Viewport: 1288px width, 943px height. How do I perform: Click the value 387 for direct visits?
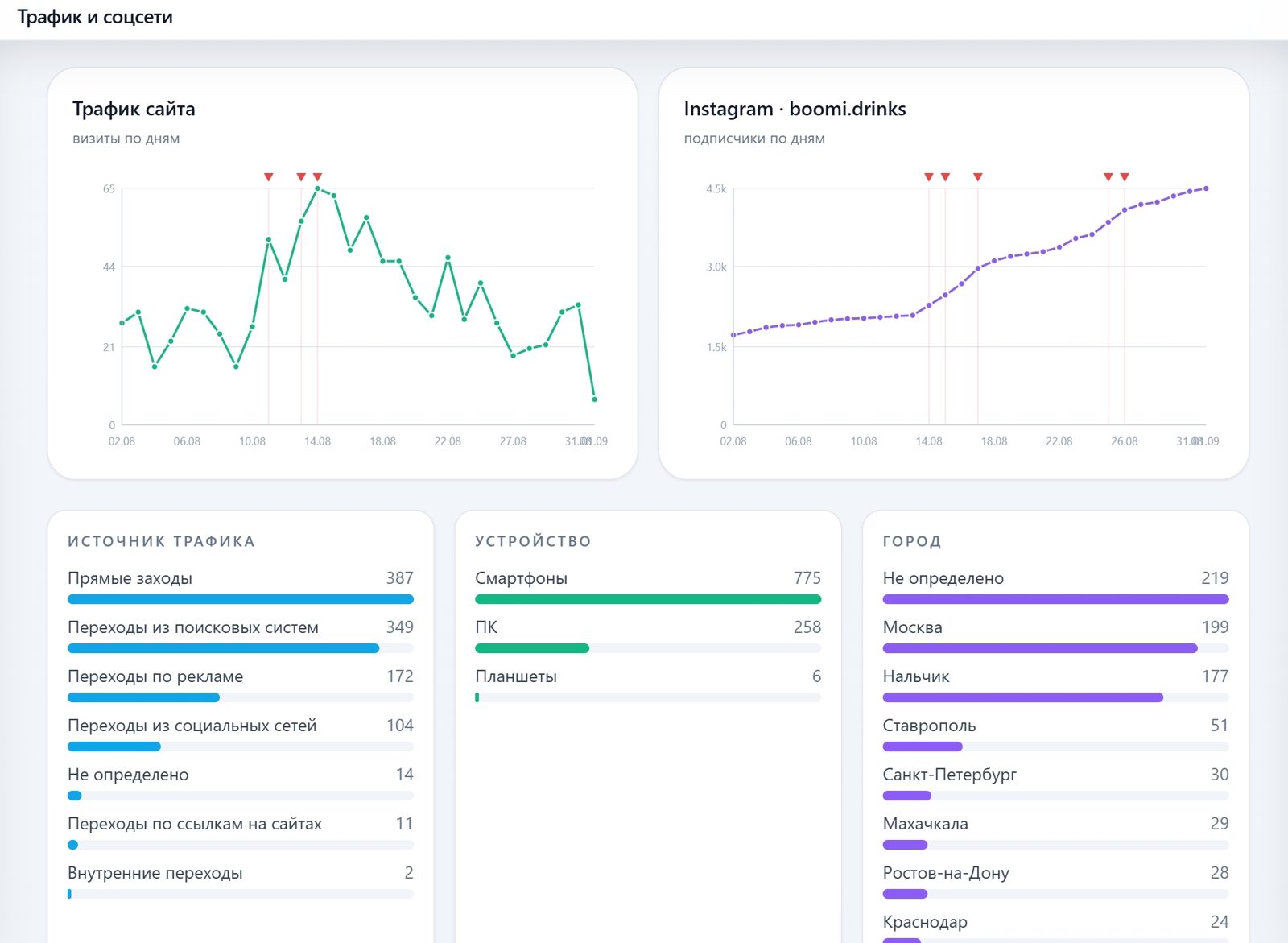pyautogui.click(x=399, y=578)
